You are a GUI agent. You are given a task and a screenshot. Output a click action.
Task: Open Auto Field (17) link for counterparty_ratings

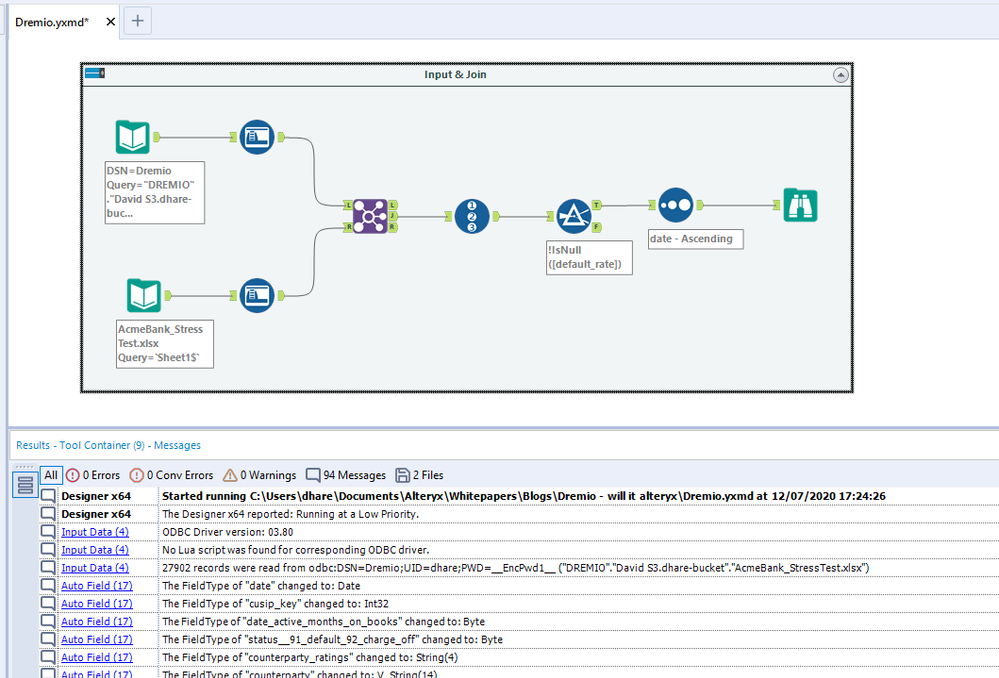(97, 657)
